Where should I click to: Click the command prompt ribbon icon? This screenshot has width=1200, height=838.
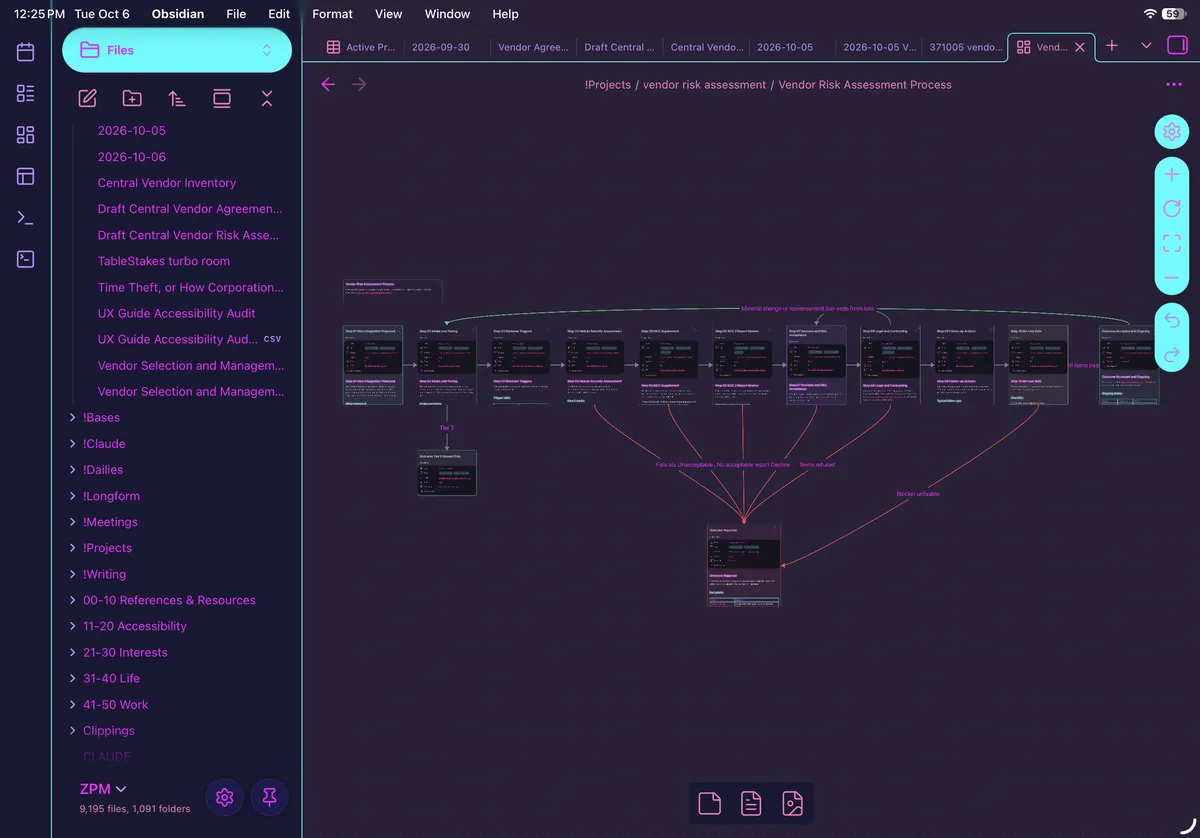pyautogui.click(x=26, y=218)
